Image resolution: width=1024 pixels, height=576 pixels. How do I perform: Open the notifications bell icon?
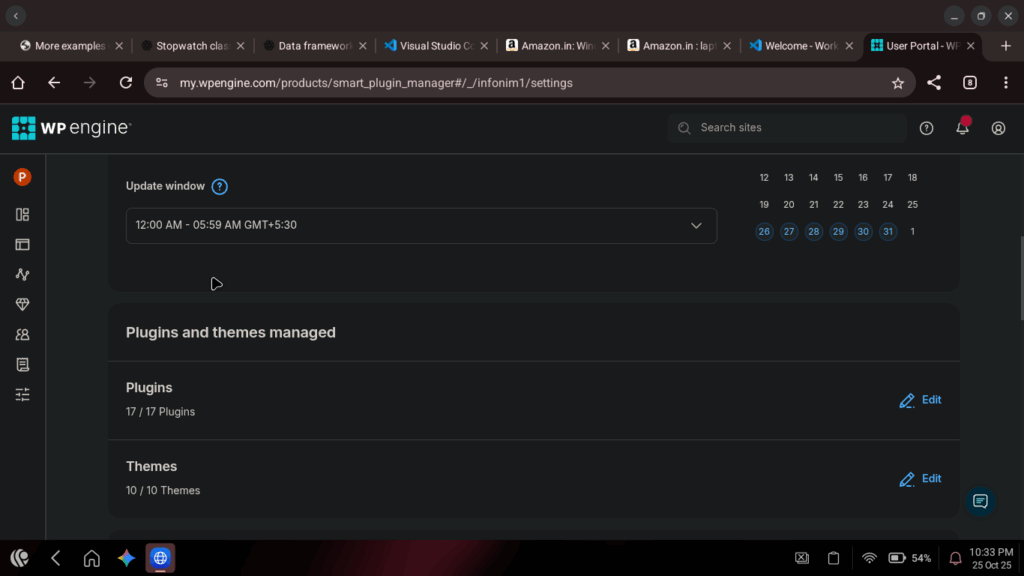pyautogui.click(x=962, y=128)
